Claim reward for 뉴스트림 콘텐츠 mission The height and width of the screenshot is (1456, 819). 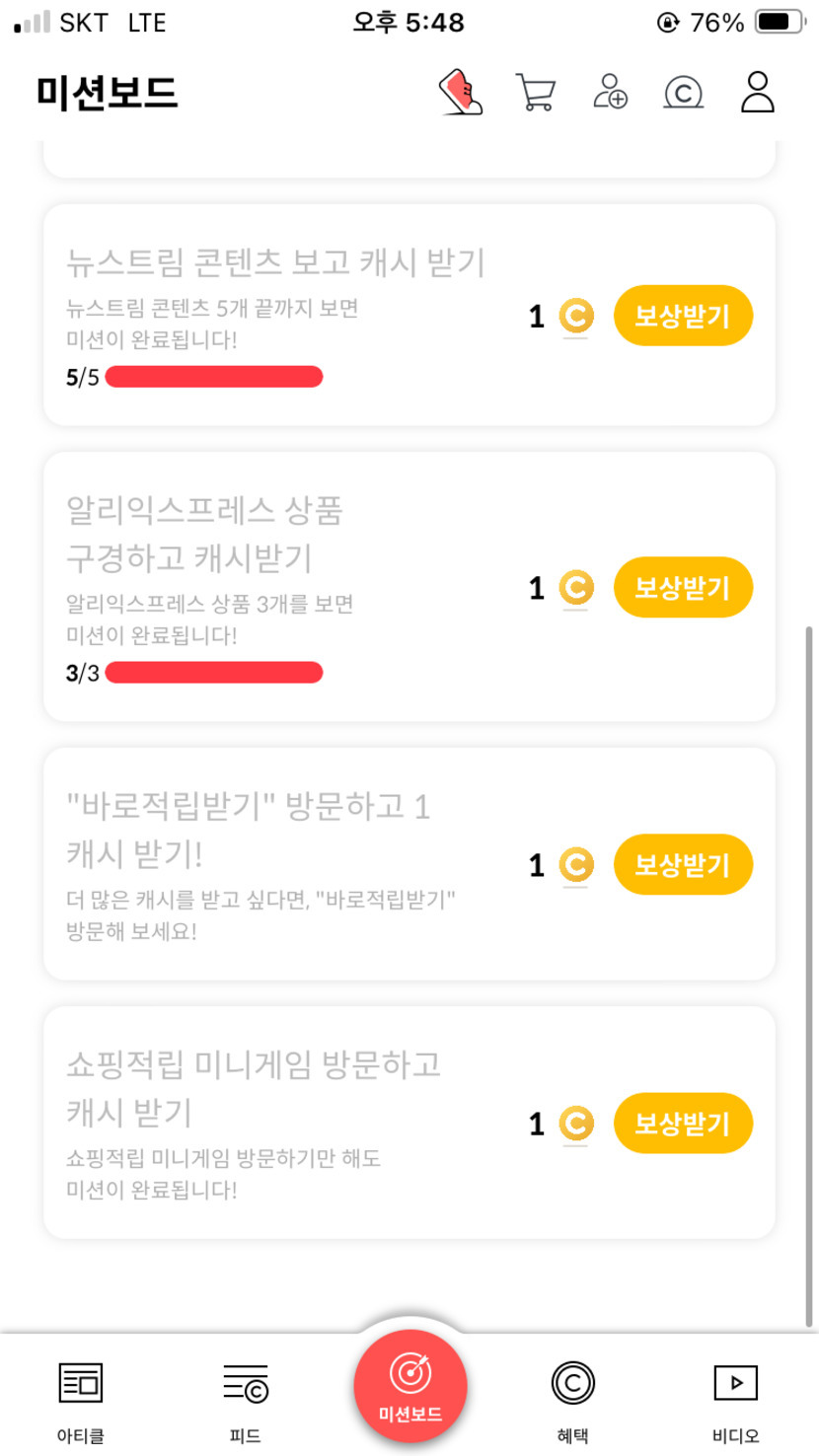682,317
